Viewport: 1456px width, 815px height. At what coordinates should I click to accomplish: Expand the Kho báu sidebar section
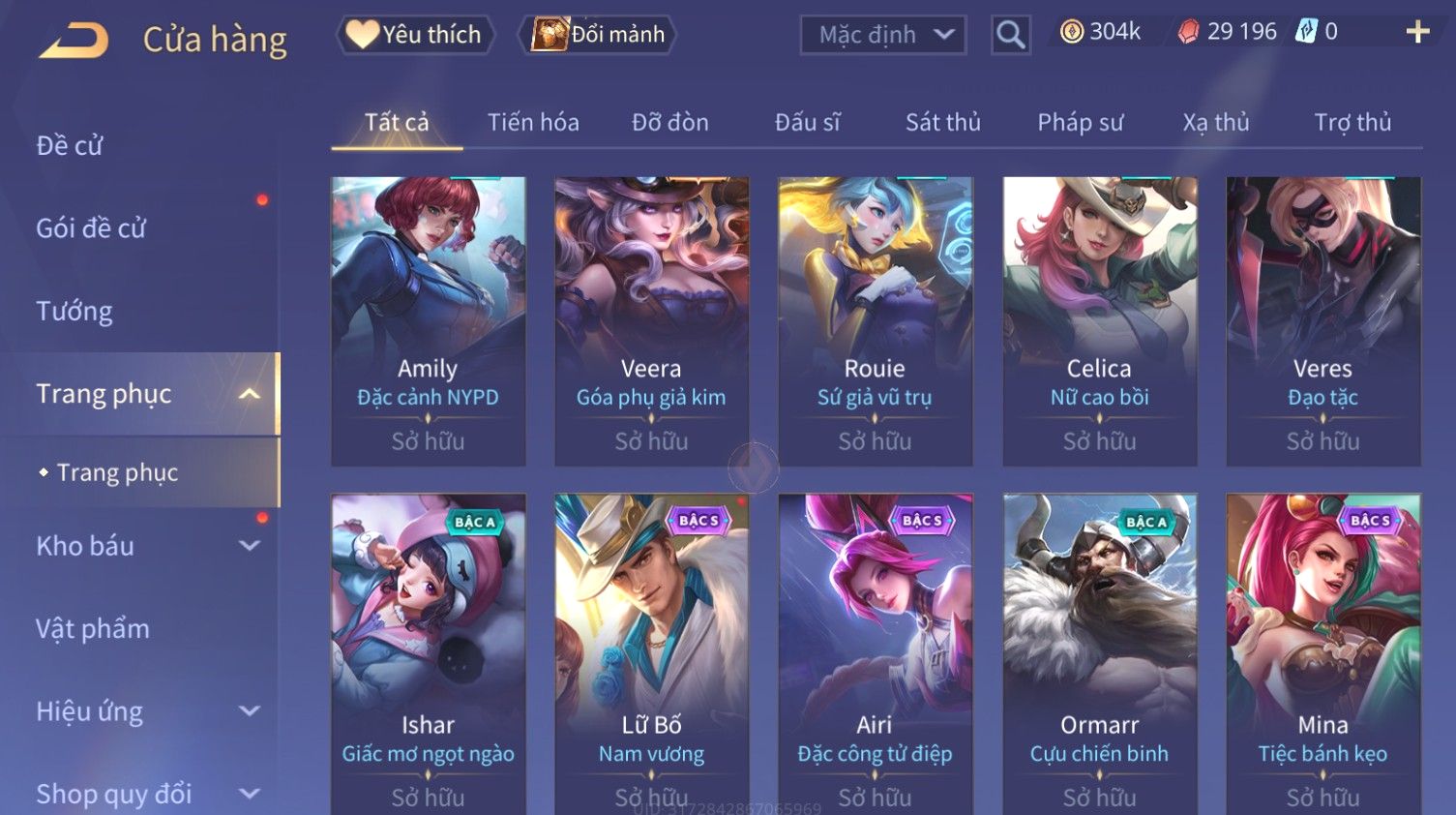pos(249,546)
